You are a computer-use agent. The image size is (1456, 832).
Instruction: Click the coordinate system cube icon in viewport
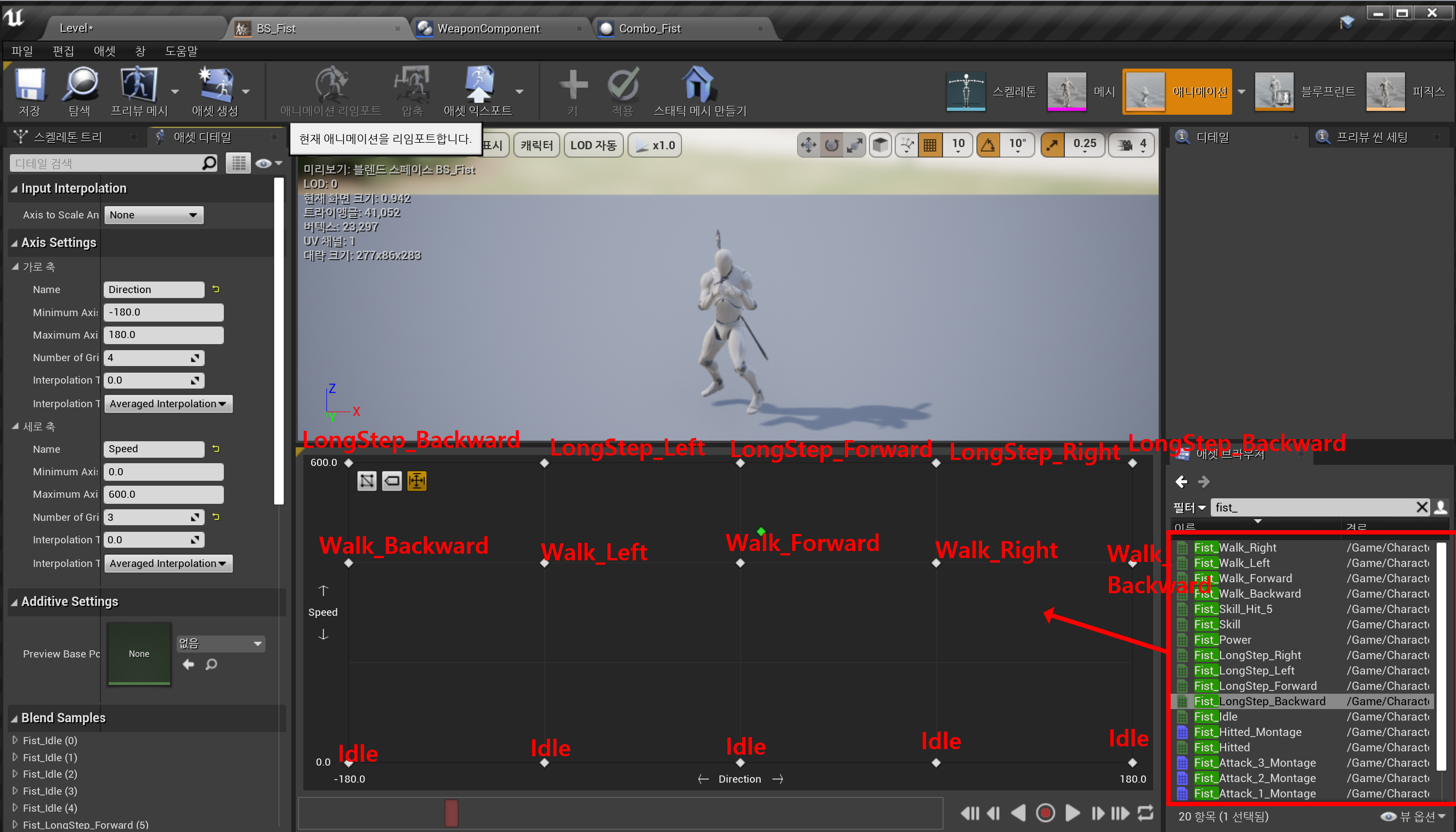[x=880, y=145]
